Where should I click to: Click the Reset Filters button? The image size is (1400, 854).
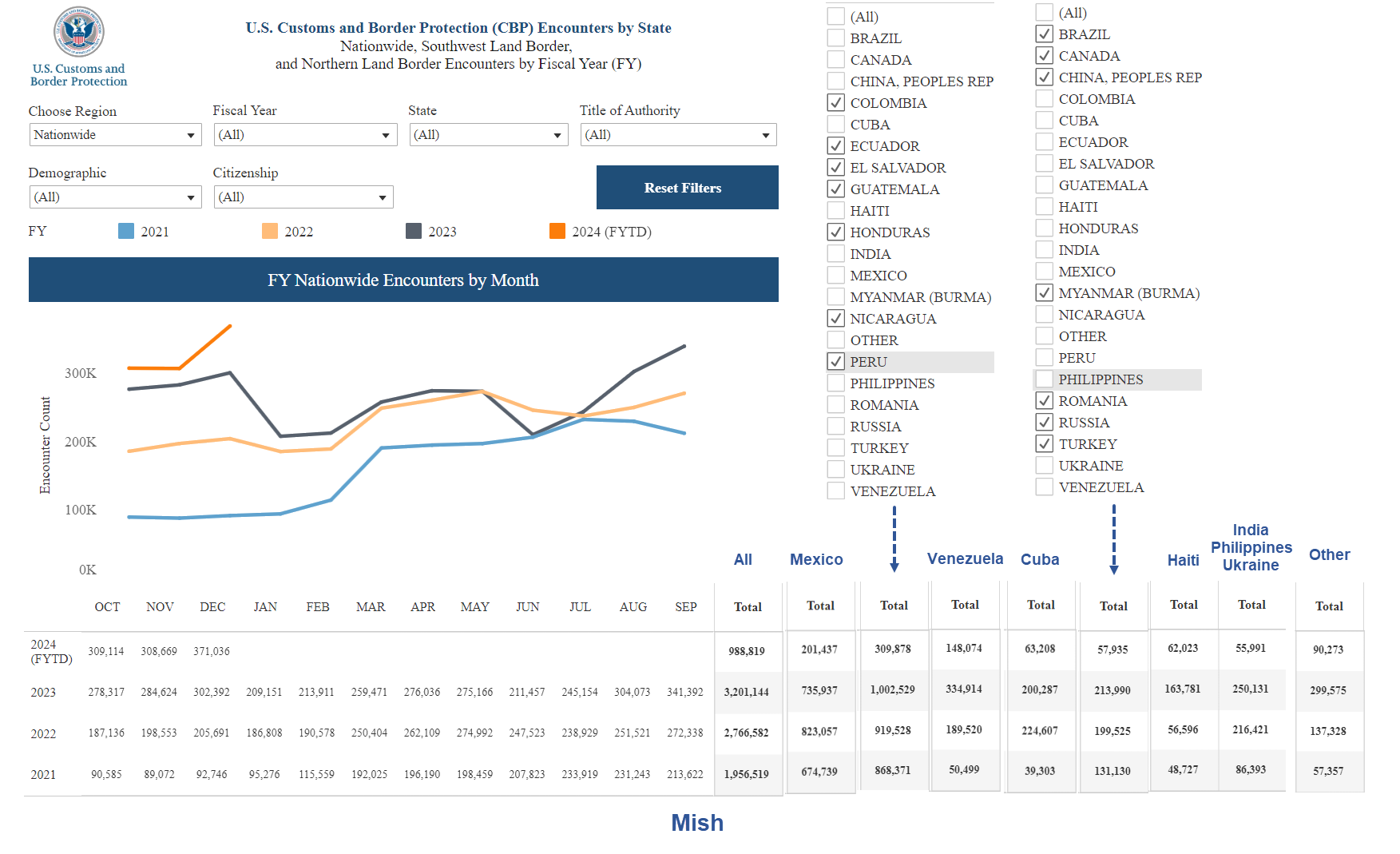click(x=687, y=188)
